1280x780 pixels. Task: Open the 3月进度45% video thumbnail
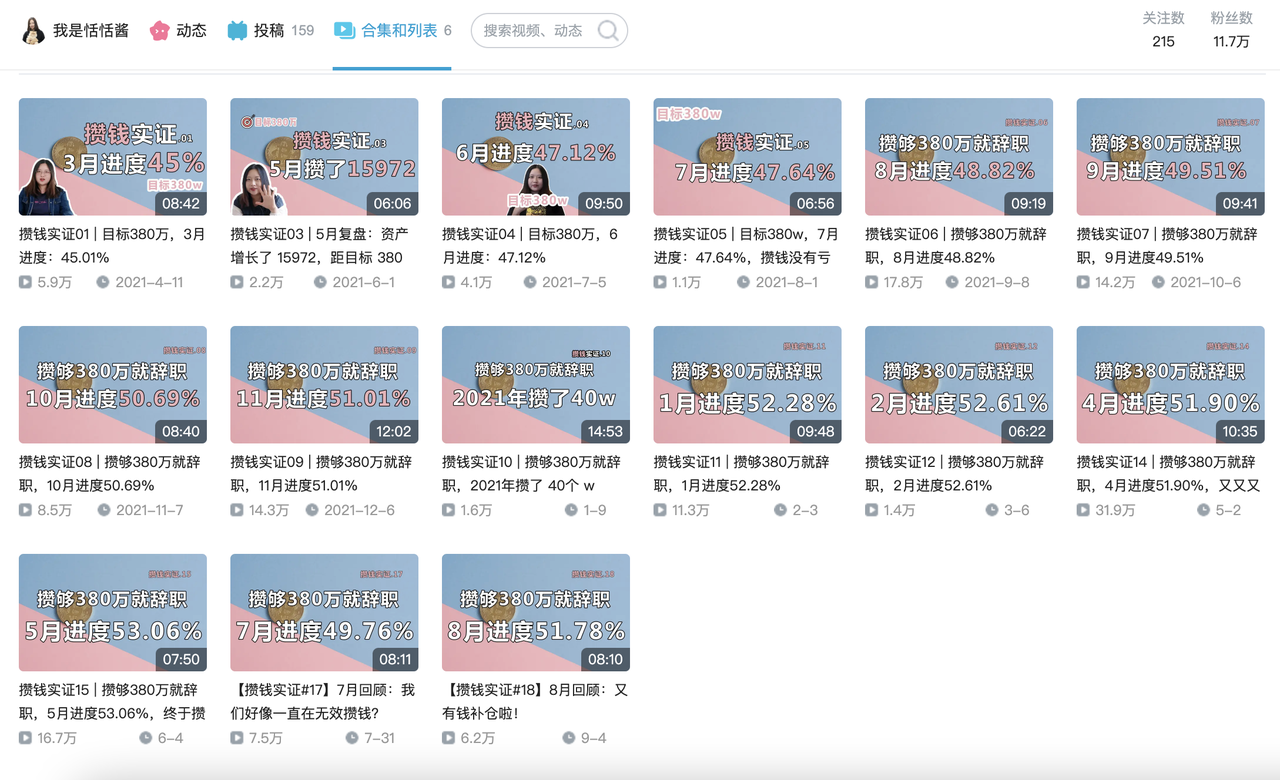pyautogui.click(x=113, y=157)
